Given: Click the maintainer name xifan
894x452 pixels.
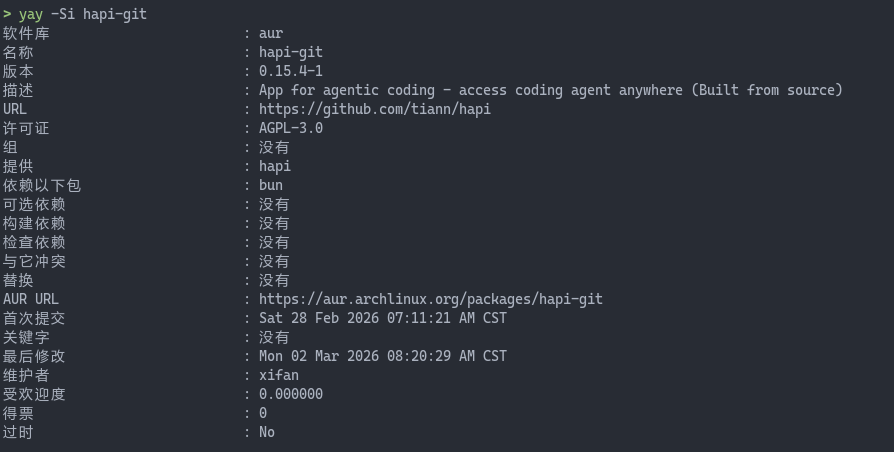Looking at the screenshot, I should pyautogui.click(x=279, y=375).
